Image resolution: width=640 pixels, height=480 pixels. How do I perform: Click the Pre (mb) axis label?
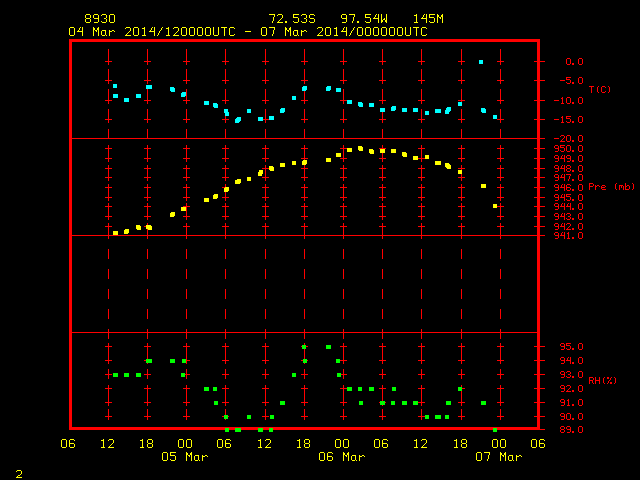click(611, 187)
